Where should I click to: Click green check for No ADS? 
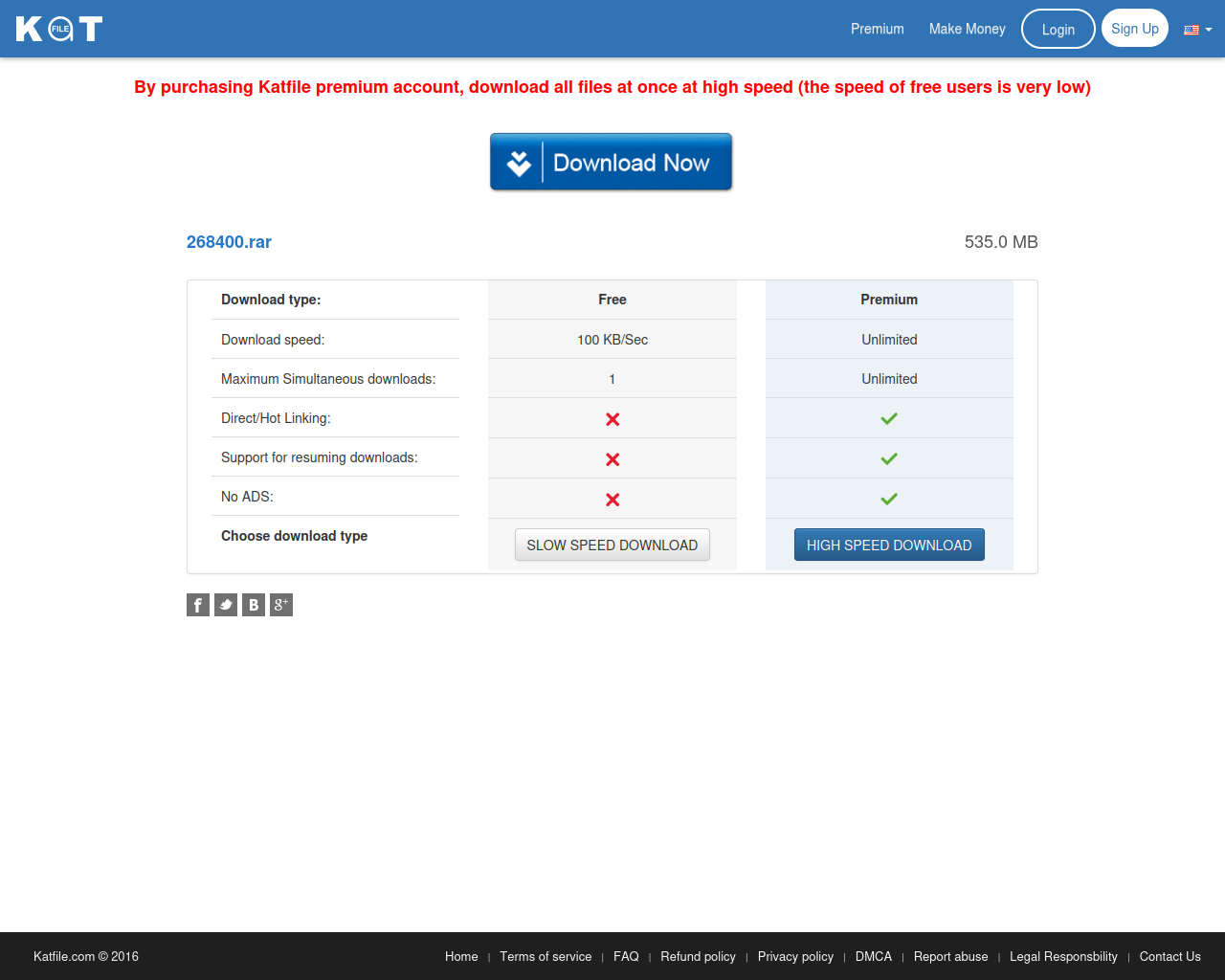889,499
